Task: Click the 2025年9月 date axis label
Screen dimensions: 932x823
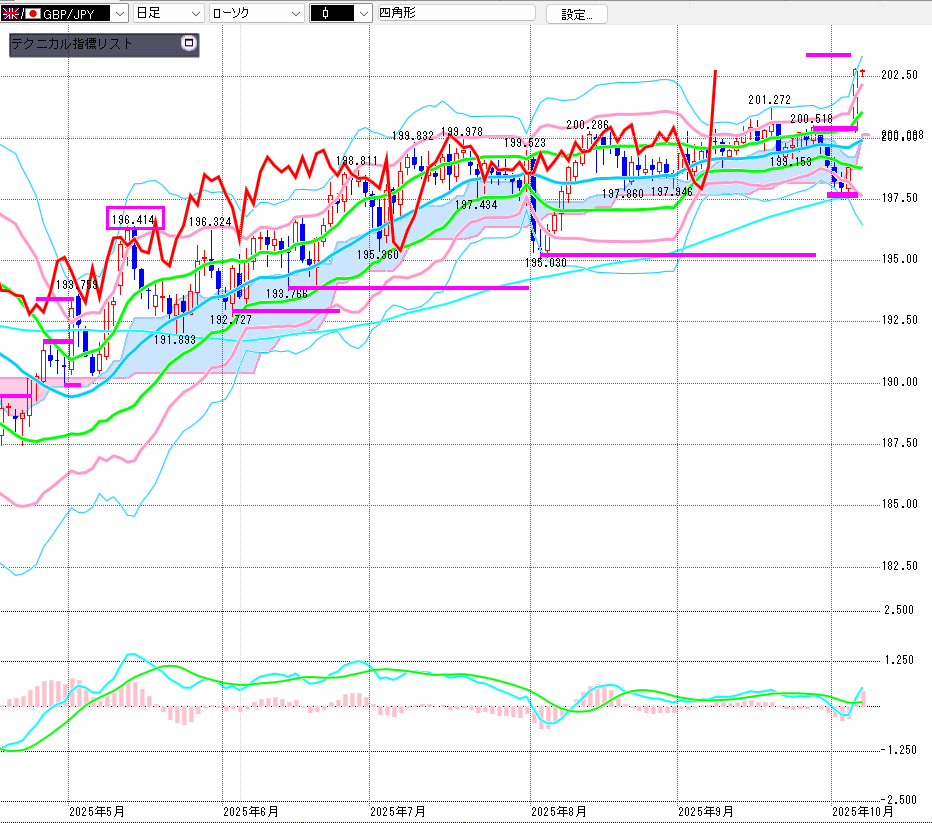Action: [705, 811]
